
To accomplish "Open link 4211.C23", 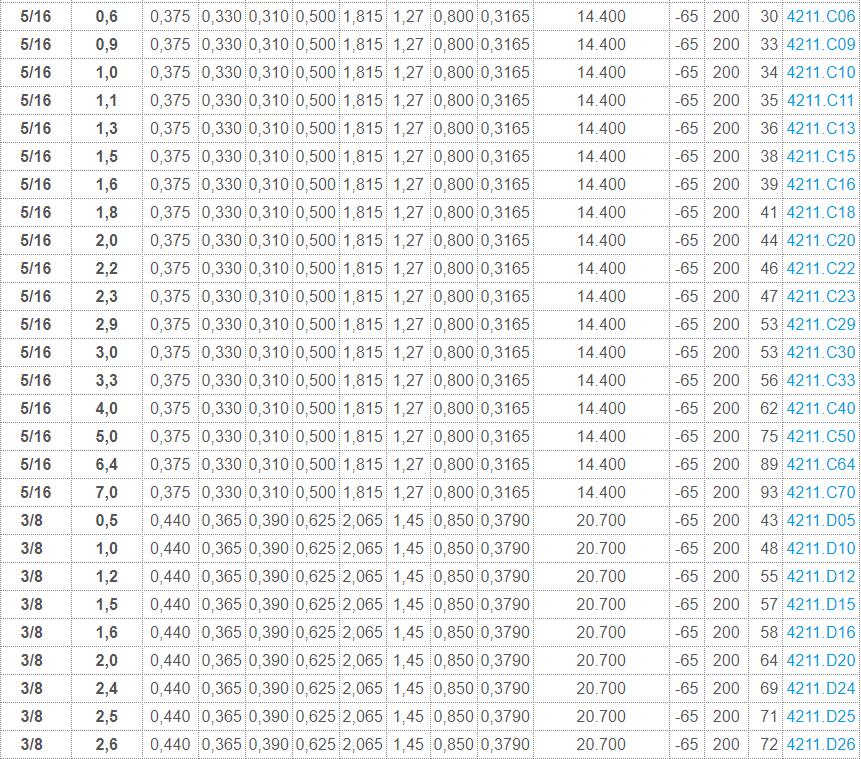I will 820,297.
